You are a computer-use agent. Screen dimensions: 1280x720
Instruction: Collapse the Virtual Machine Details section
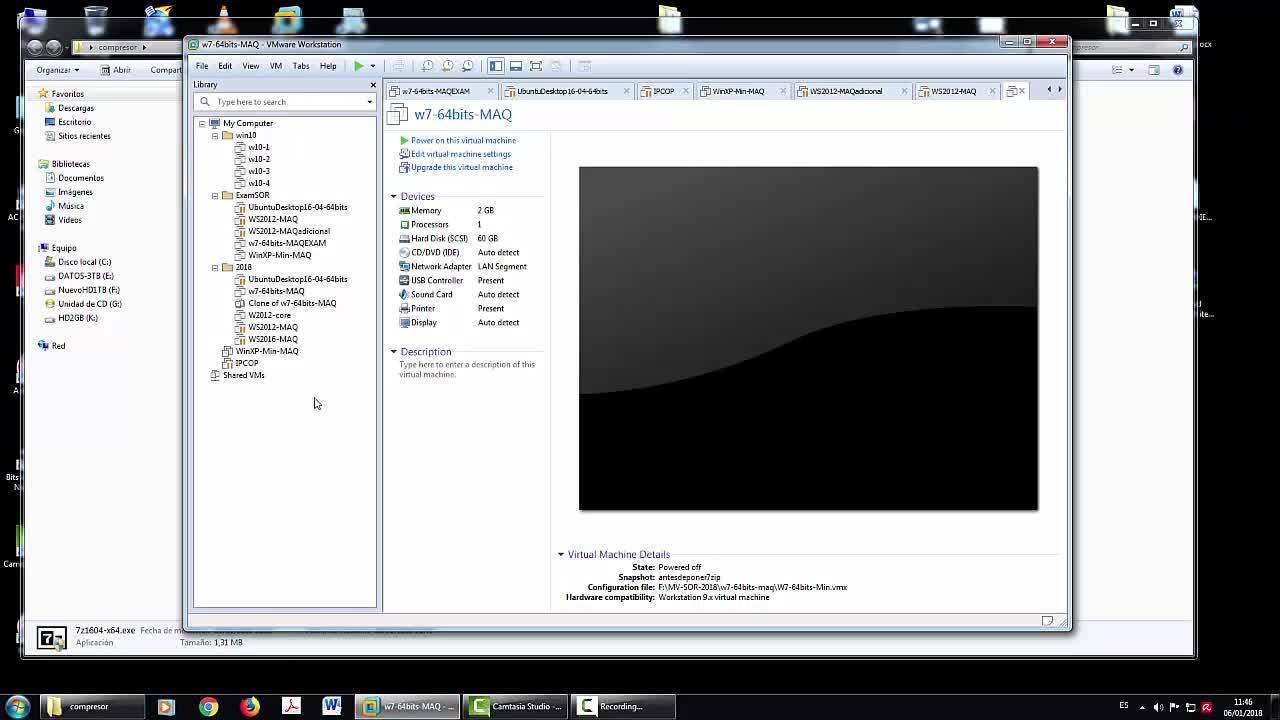[x=561, y=554]
